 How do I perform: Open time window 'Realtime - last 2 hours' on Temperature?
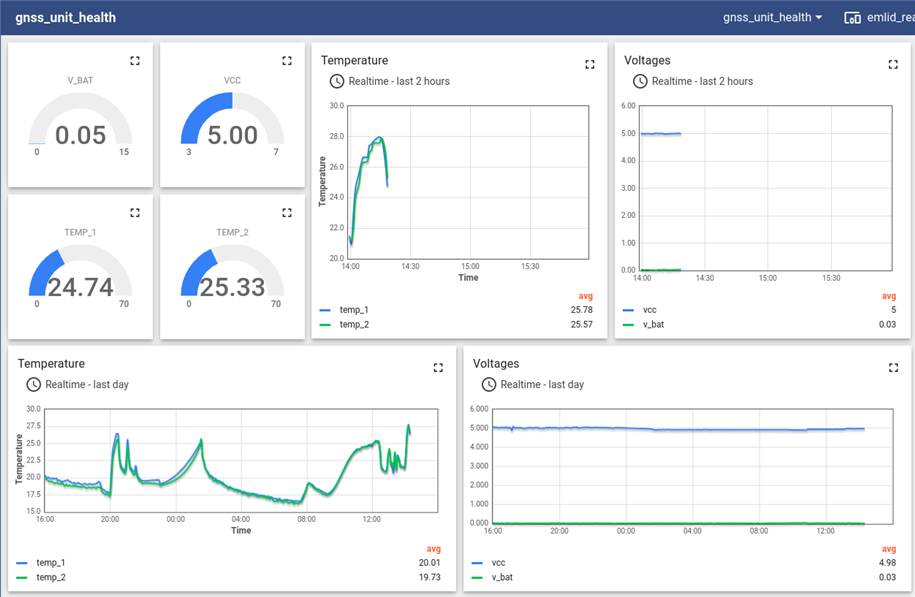pyautogui.click(x=390, y=81)
